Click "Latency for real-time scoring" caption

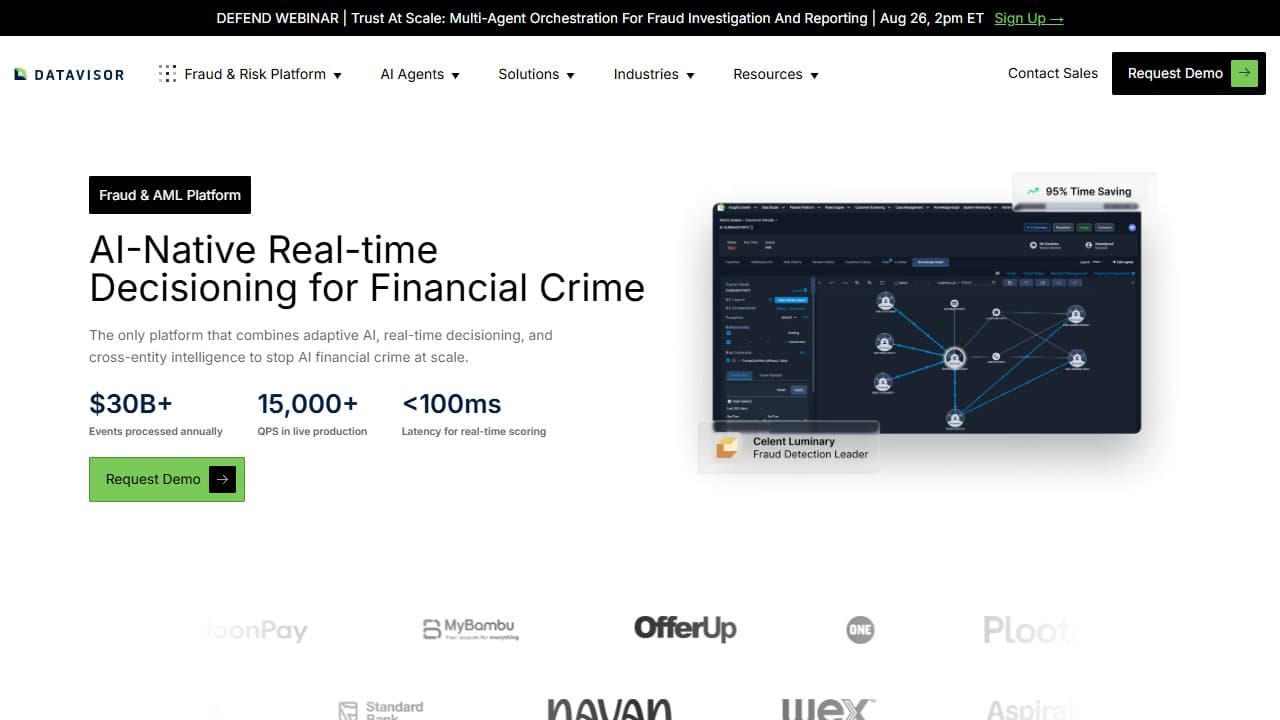click(x=474, y=431)
